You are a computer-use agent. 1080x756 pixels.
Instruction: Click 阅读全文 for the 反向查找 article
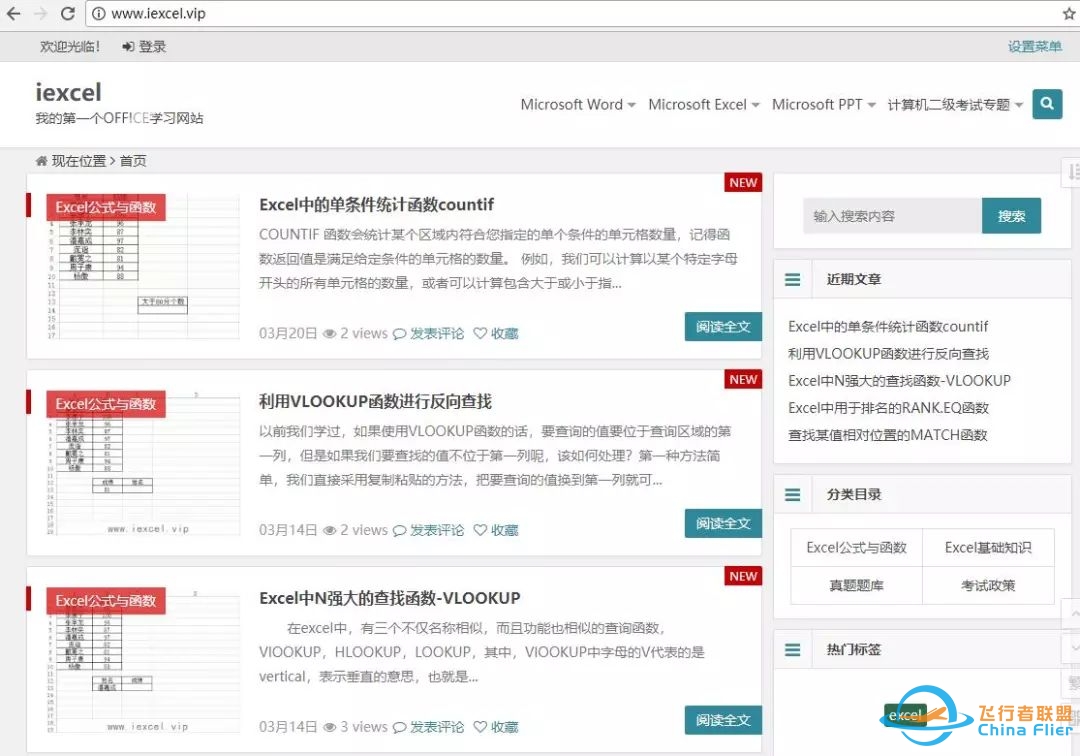click(x=723, y=523)
